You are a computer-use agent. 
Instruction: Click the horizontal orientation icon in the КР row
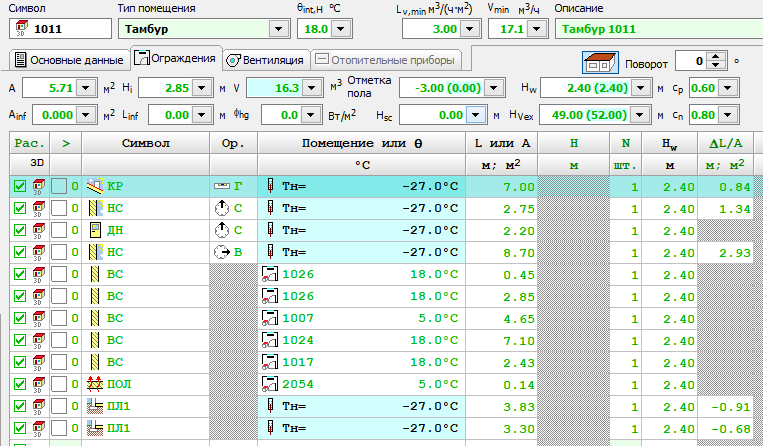(221, 186)
